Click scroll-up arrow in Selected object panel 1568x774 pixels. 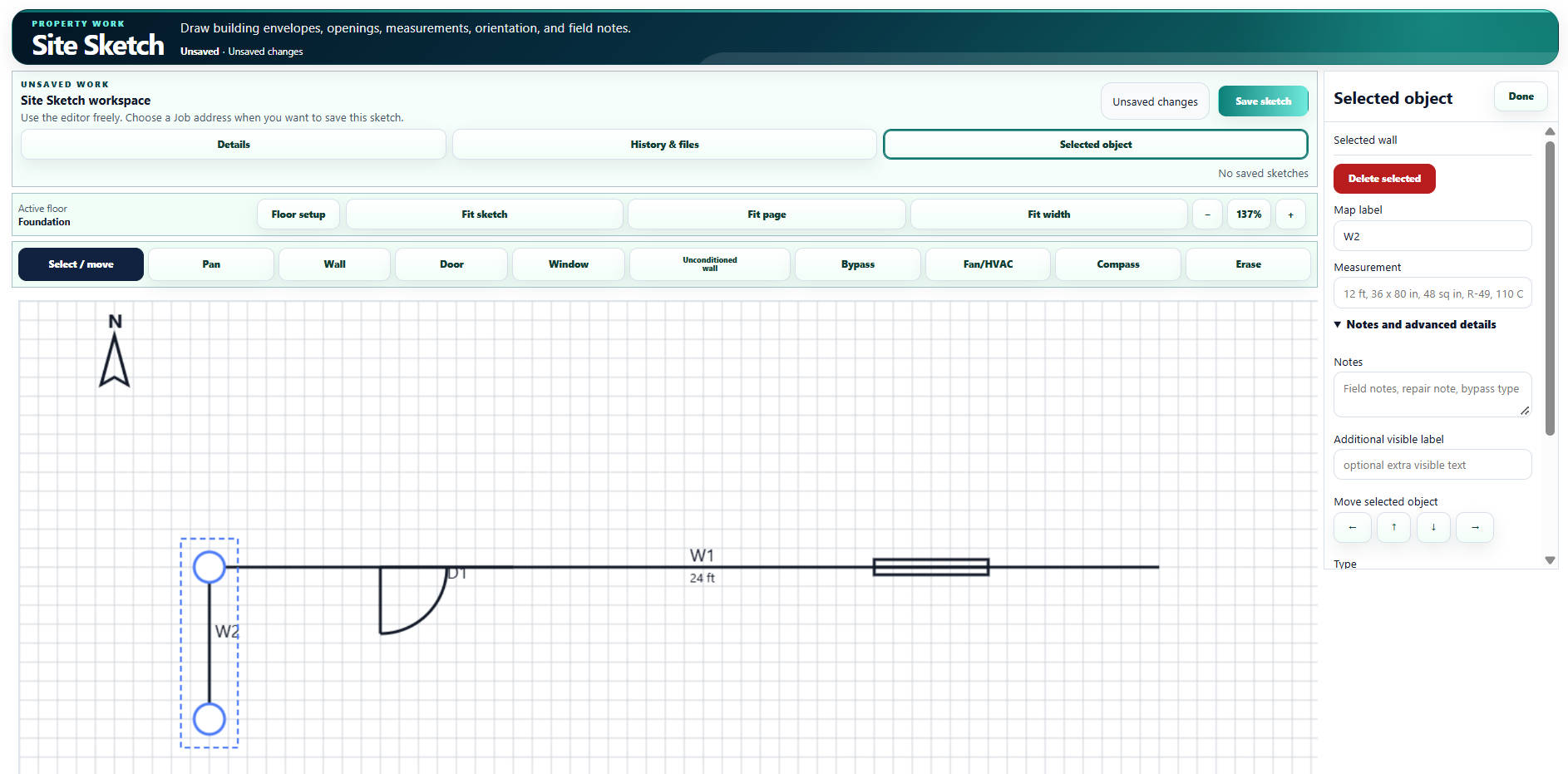pyautogui.click(x=1550, y=131)
